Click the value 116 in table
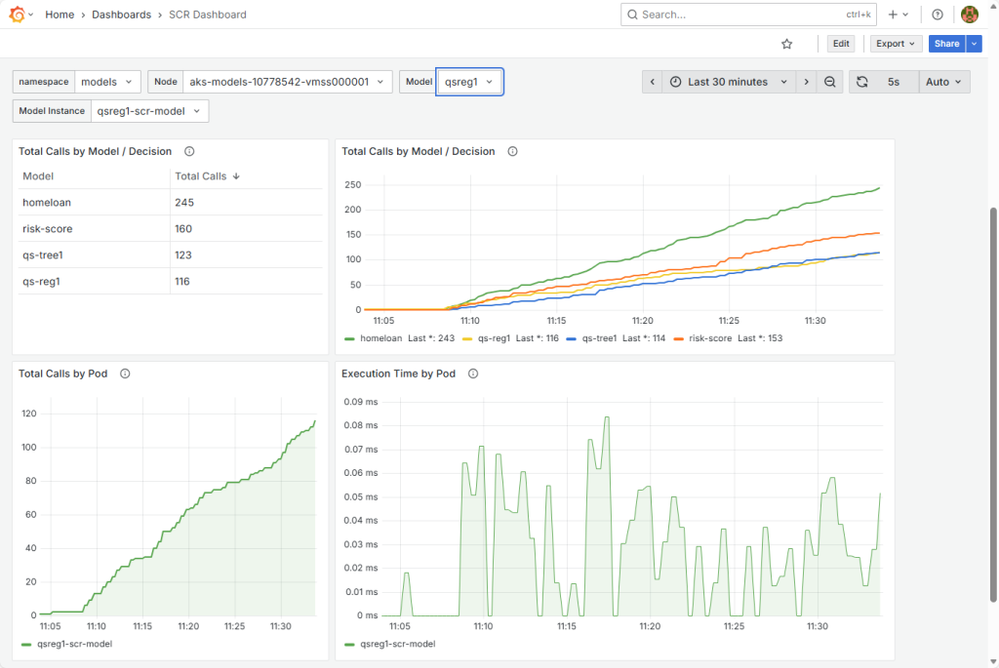This screenshot has width=999, height=668. [182, 281]
